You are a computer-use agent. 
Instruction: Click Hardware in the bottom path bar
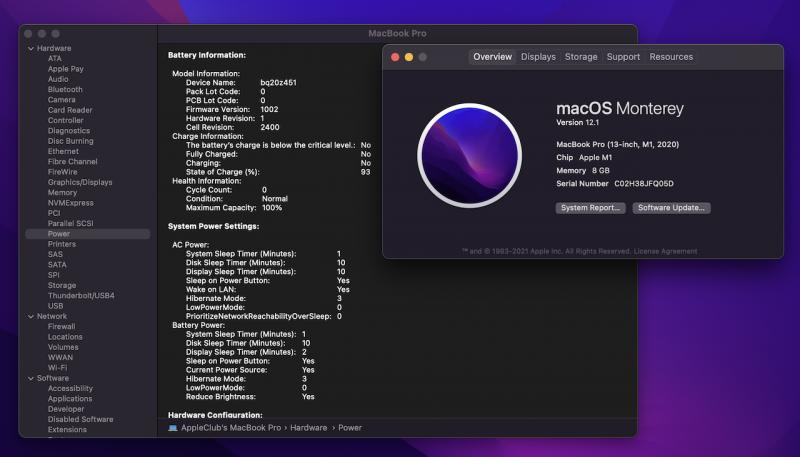tap(309, 428)
